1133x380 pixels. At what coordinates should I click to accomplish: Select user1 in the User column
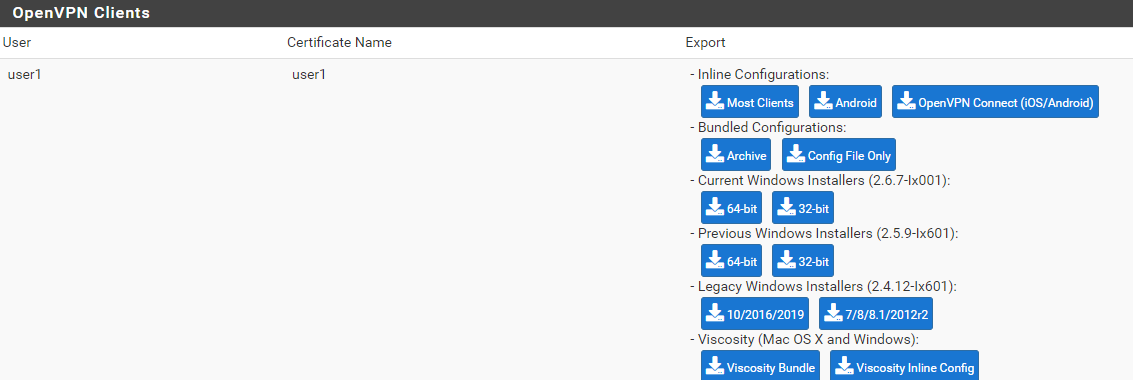click(25, 74)
